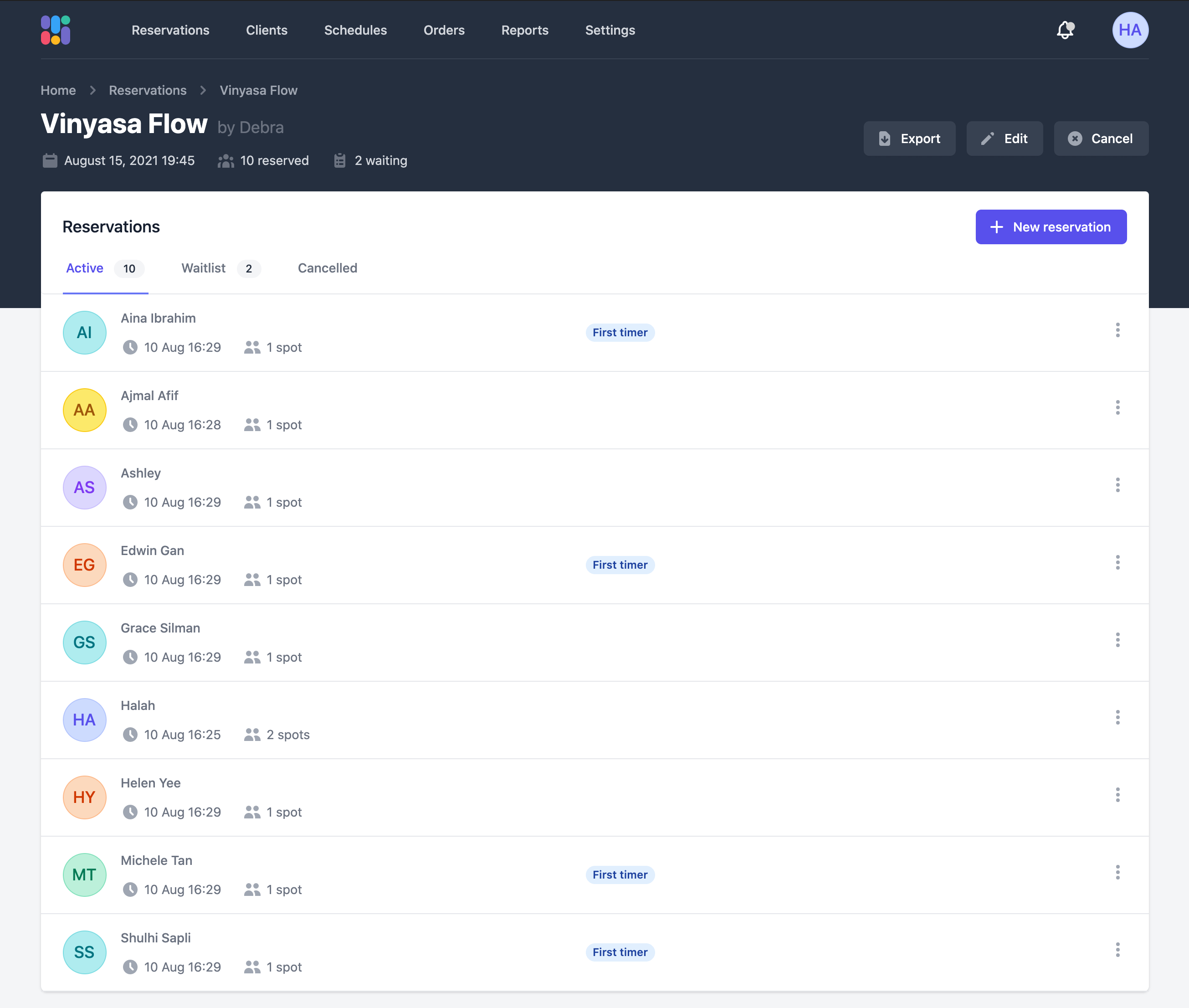Viewport: 1189px width, 1008px height.
Task: Export the Vinyasa Flow class
Action: (x=909, y=139)
